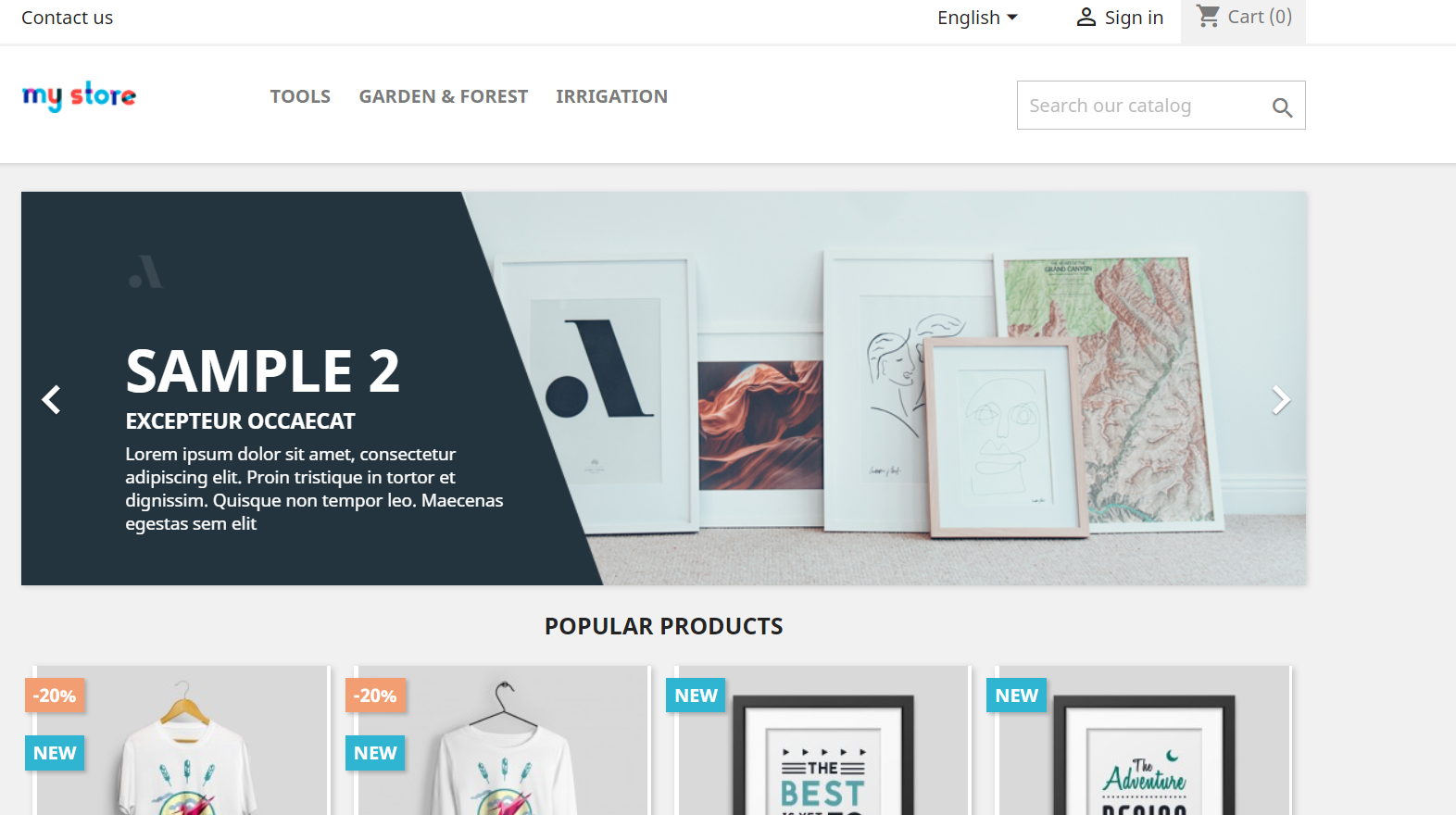Open the first t-shirt product thumbnail
1456x815 pixels.
point(183,741)
